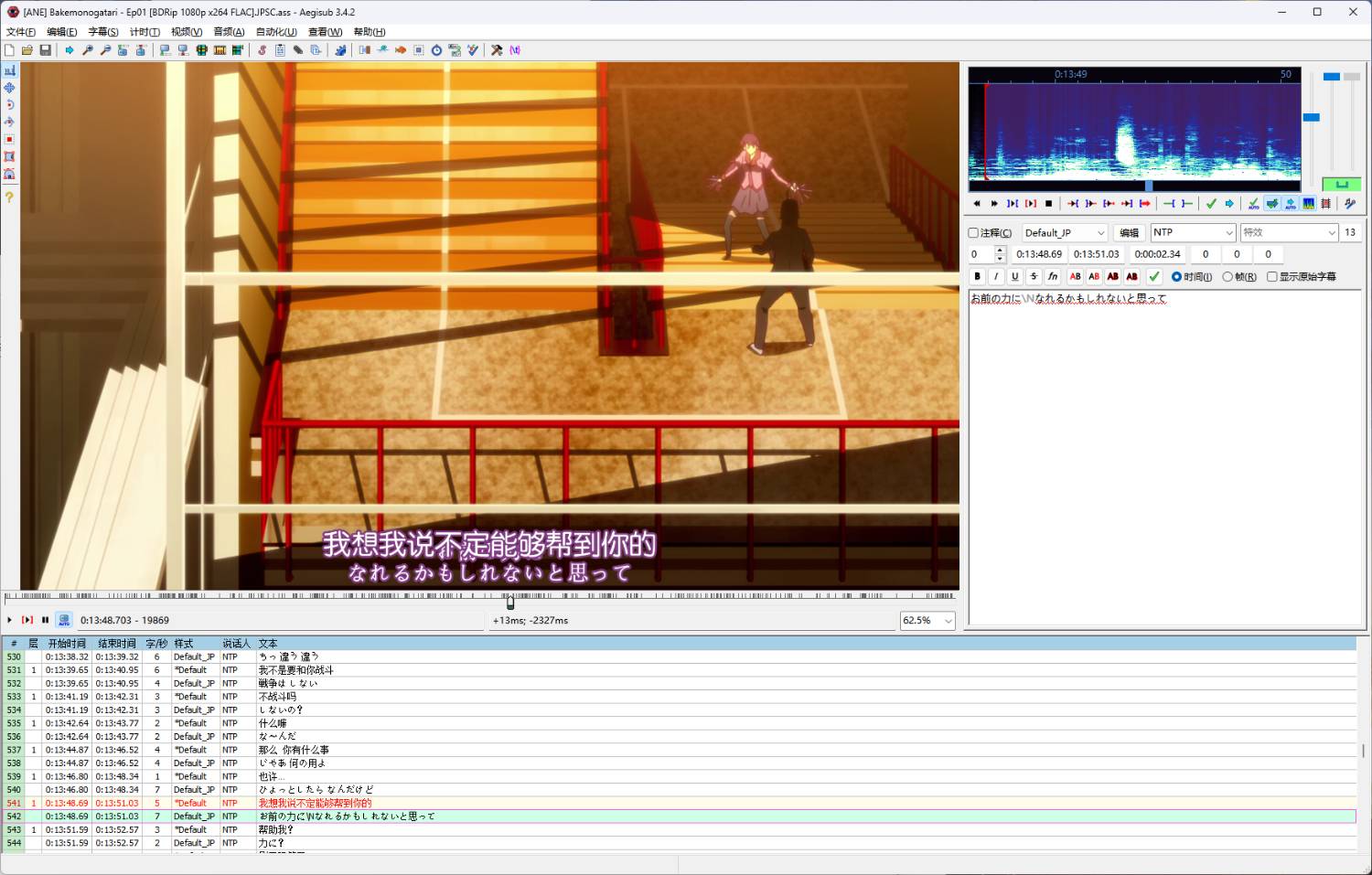
Task: Click the Jump to blue arrow icon
Action: [x=70, y=50]
